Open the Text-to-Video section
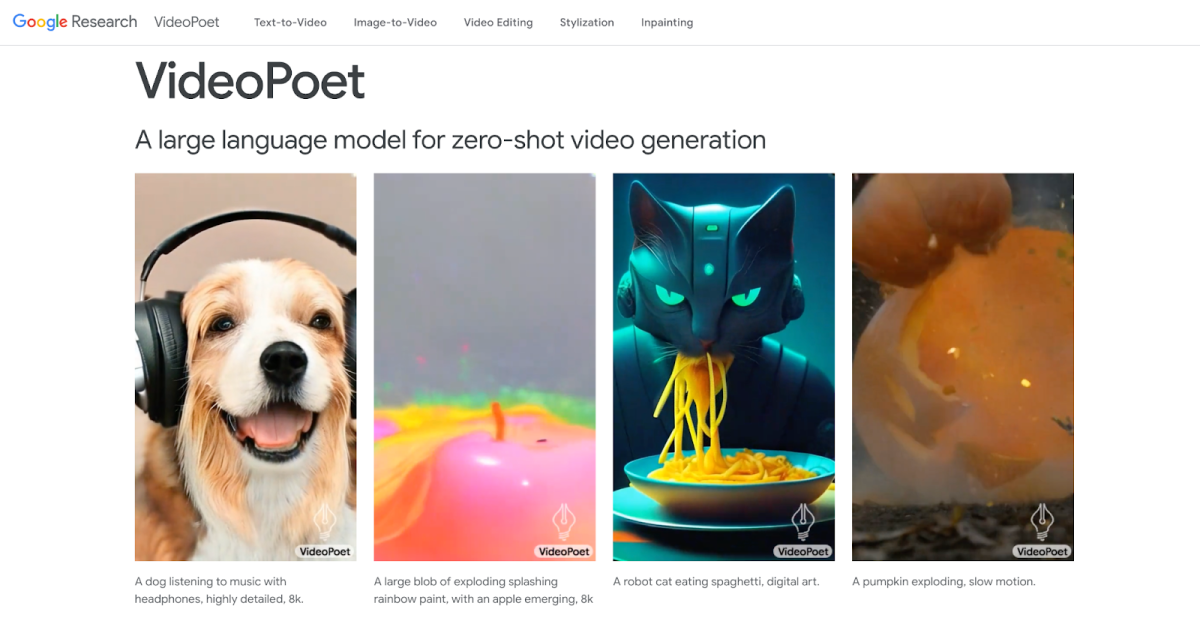The width and height of the screenshot is (1200, 621). pyautogui.click(x=290, y=22)
